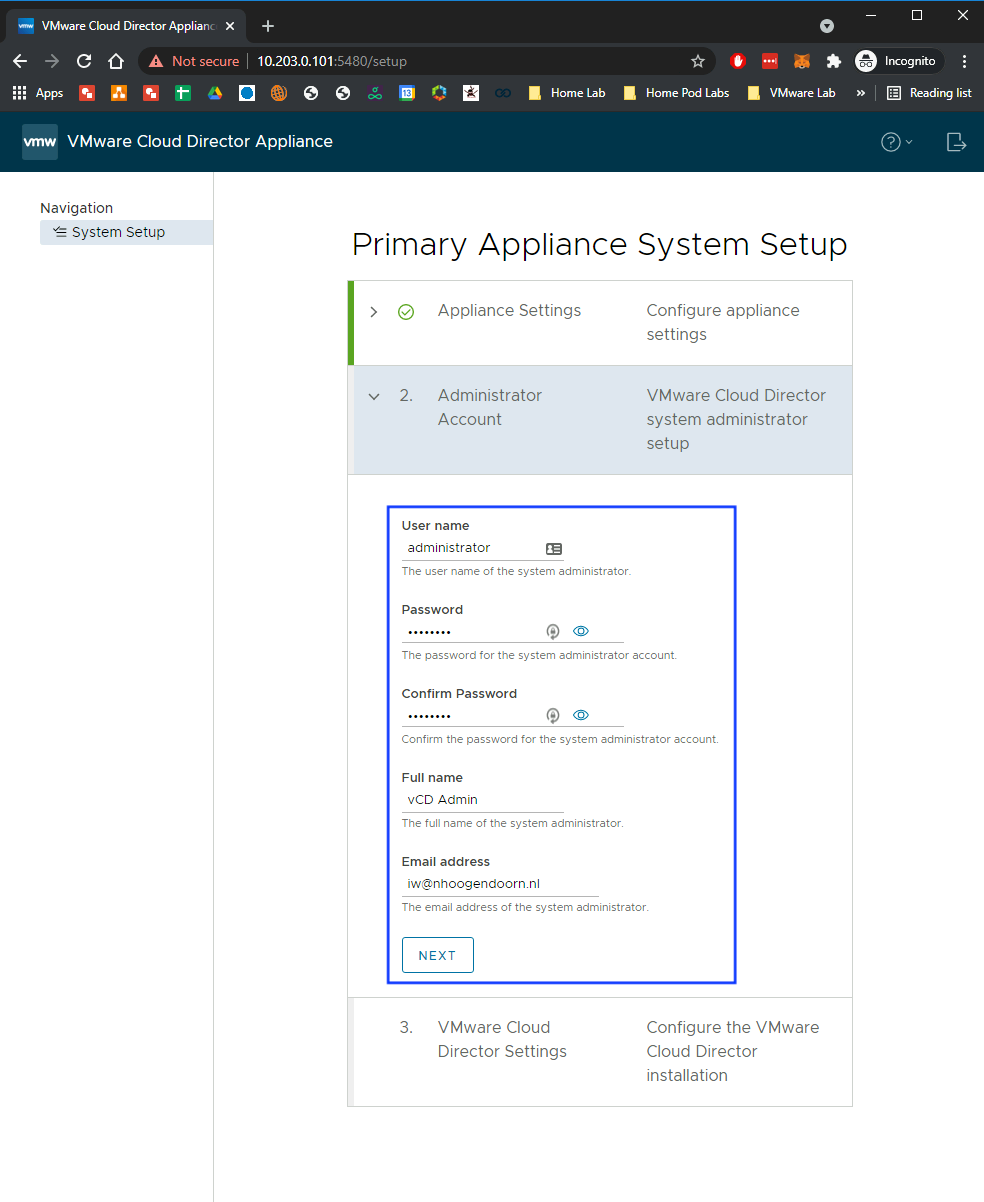
Task: Click the contact card icon in the User name field
Action: click(554, 548)
